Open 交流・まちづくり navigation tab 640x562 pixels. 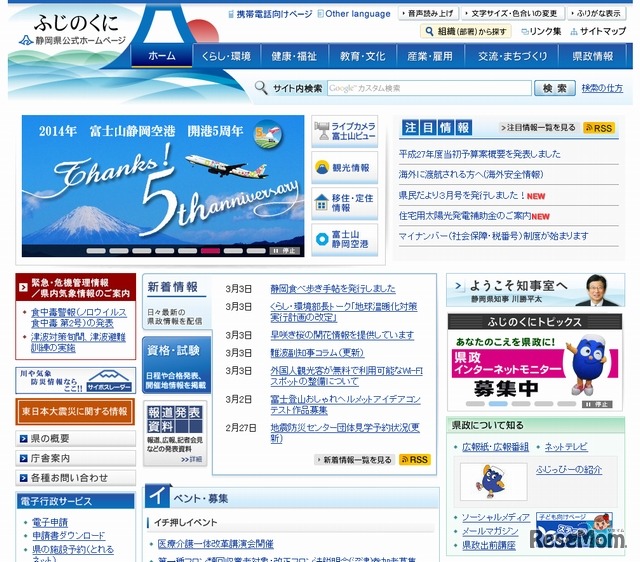[x=512, y=56]
